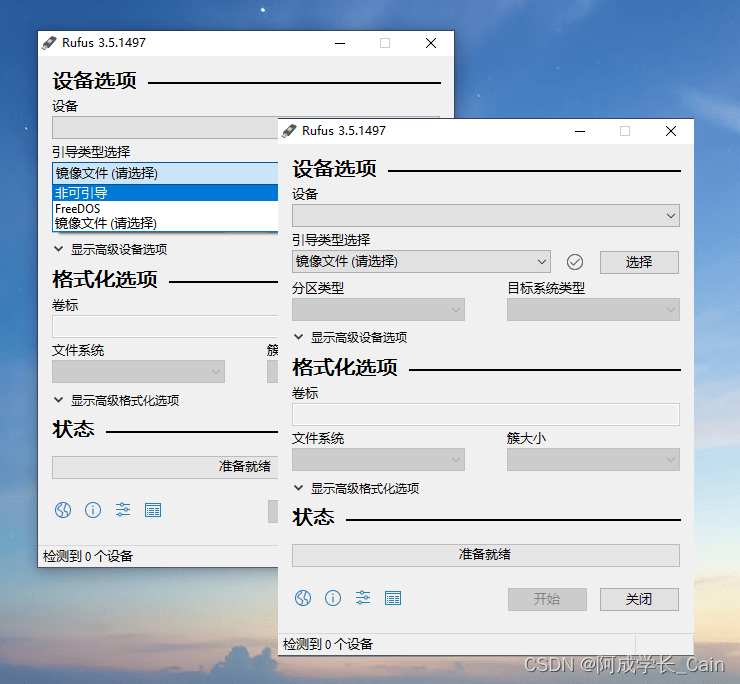Click the 镜像文件 (请选择) combo box in back window

(165, 173)
